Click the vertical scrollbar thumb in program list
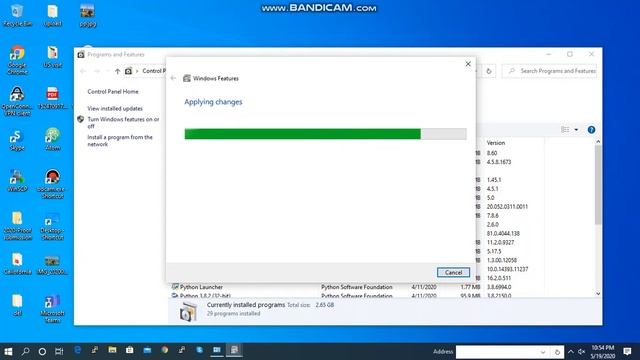The image size is (640, 360). coord(598,184)
